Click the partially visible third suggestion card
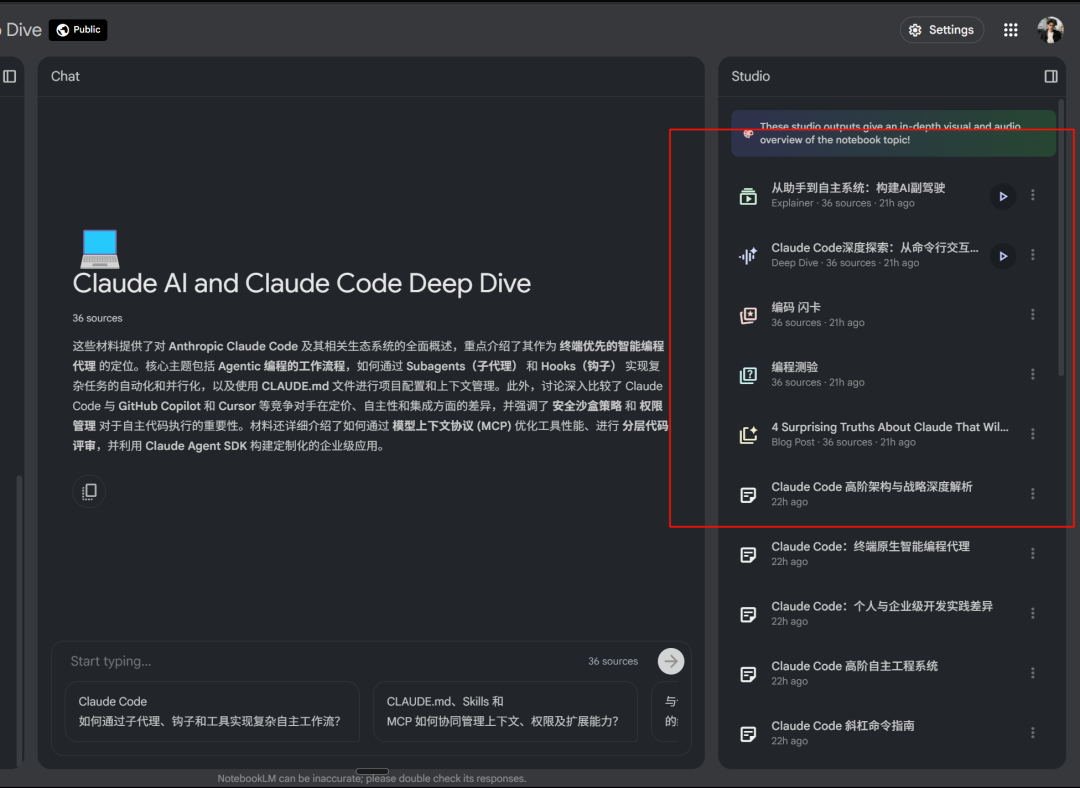 (665, 712)
